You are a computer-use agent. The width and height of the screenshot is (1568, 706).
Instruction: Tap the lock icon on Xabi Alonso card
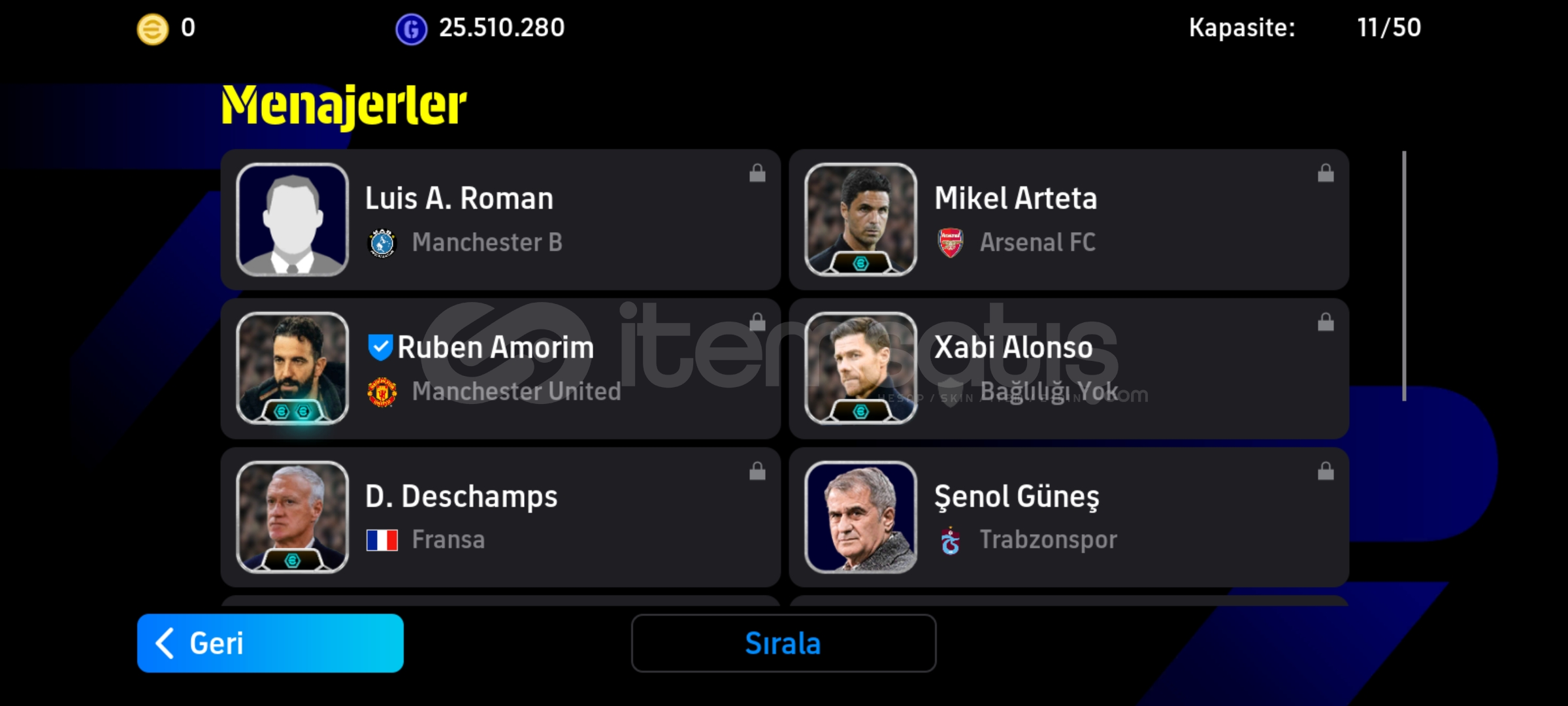click(1326, 322)
